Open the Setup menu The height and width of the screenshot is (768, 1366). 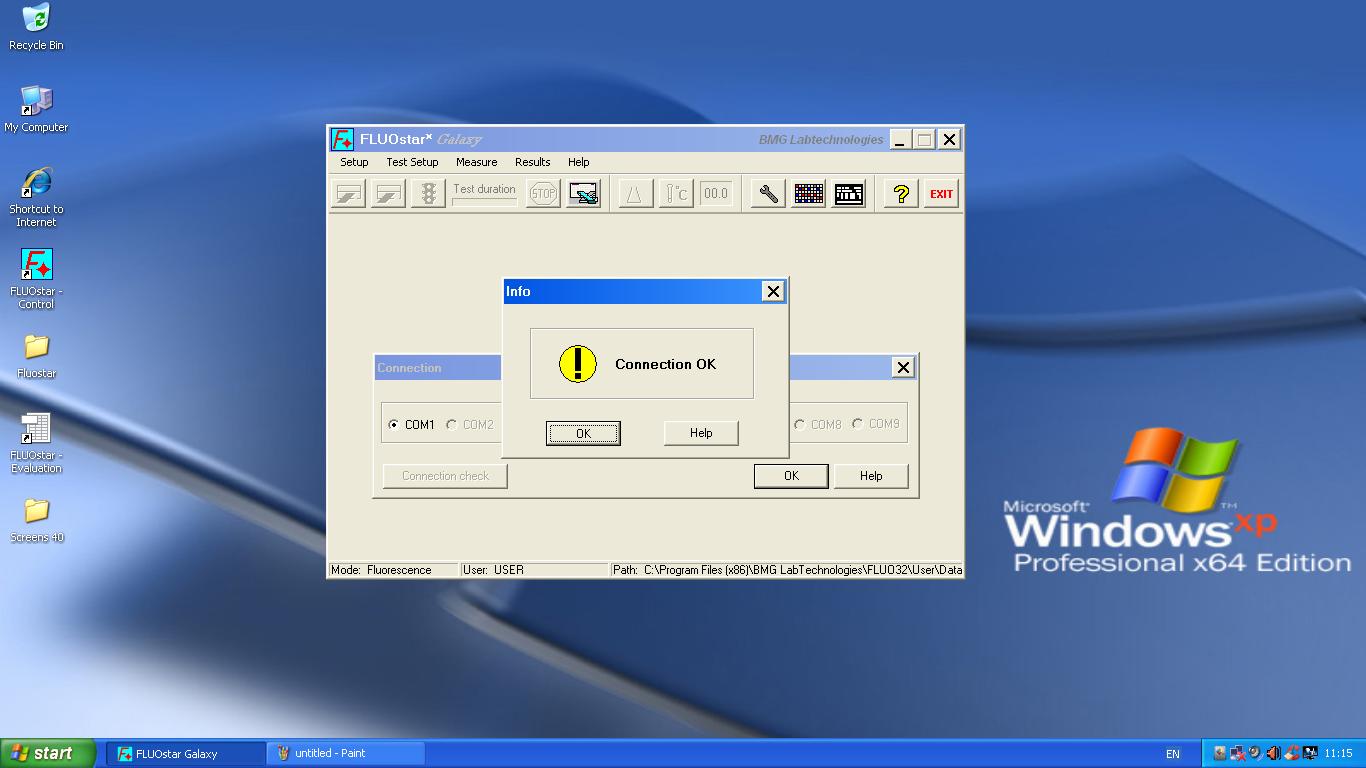coord(354,162)
